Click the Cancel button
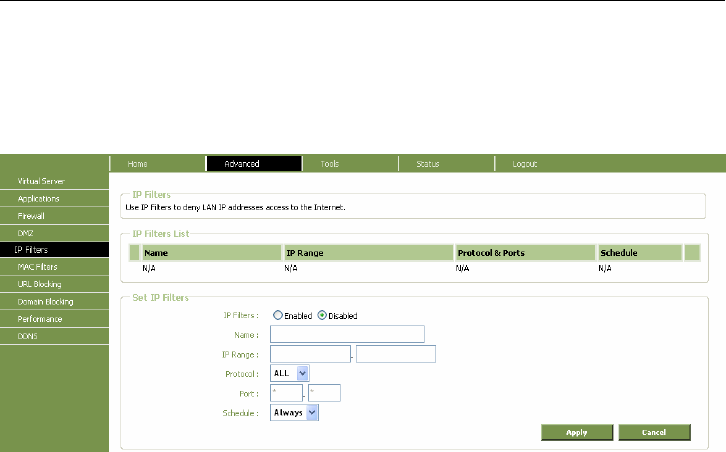 (x=654, y=432)
